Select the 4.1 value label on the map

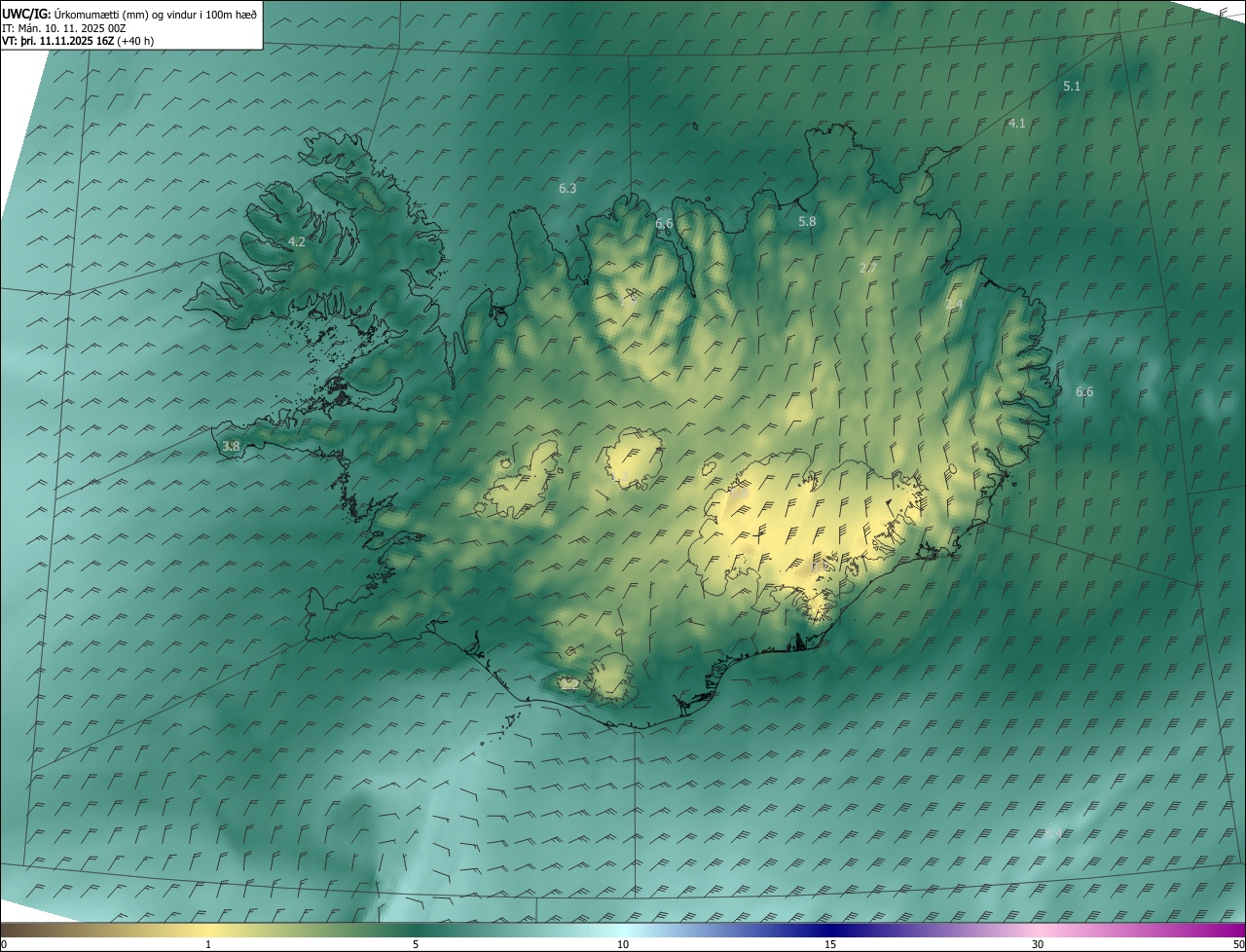(1016, 124)
